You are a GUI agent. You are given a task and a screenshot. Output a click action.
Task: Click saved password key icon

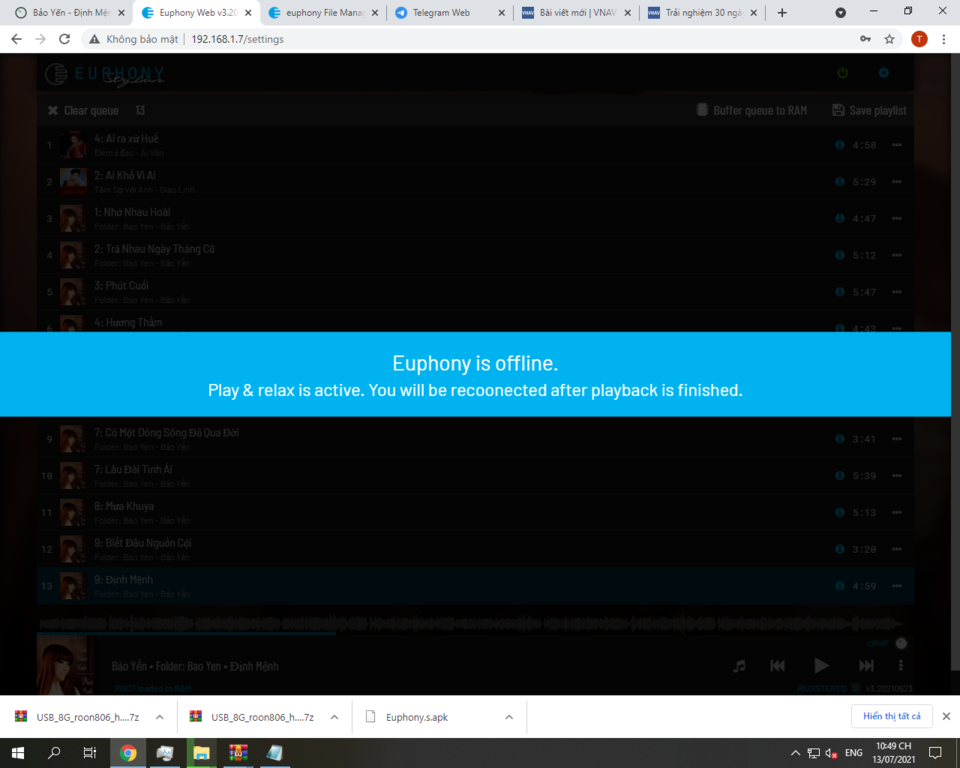pos(865,39)
